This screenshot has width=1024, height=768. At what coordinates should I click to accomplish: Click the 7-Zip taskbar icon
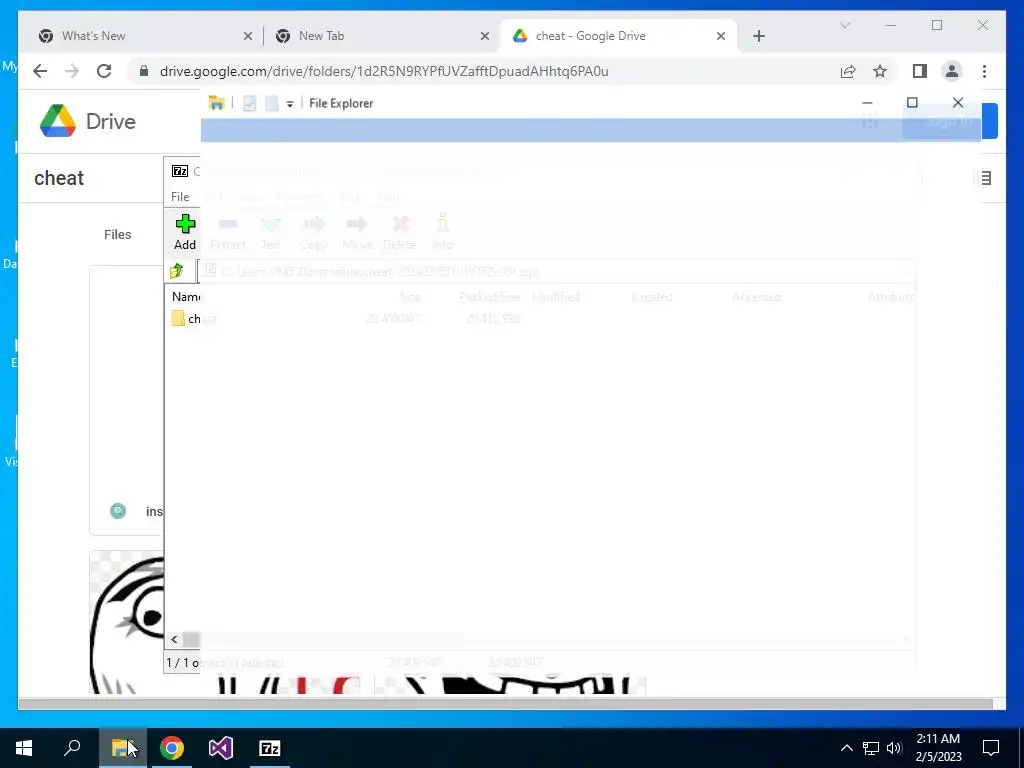270,748
